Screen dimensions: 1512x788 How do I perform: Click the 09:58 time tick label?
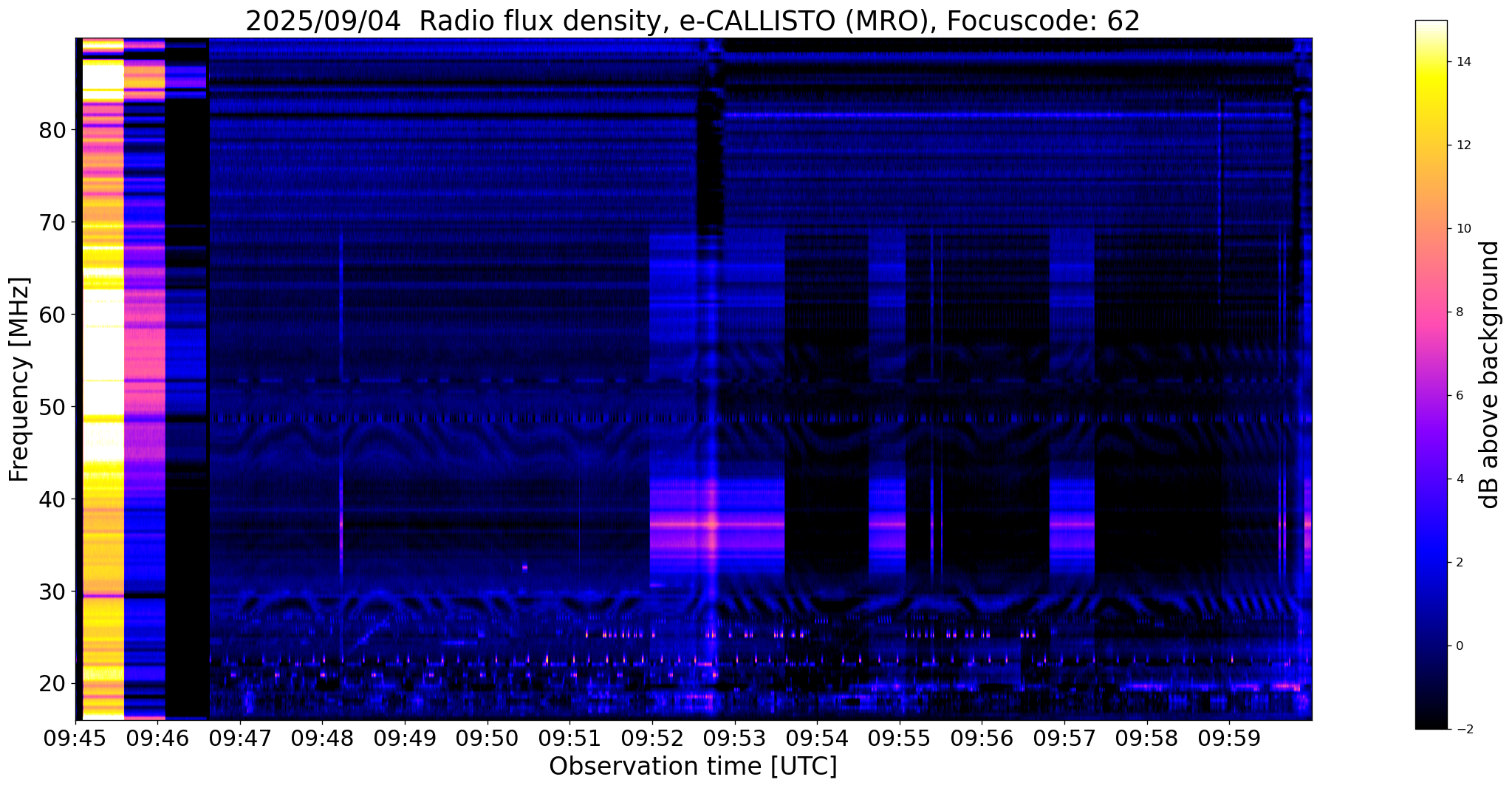click(1147, 738)
